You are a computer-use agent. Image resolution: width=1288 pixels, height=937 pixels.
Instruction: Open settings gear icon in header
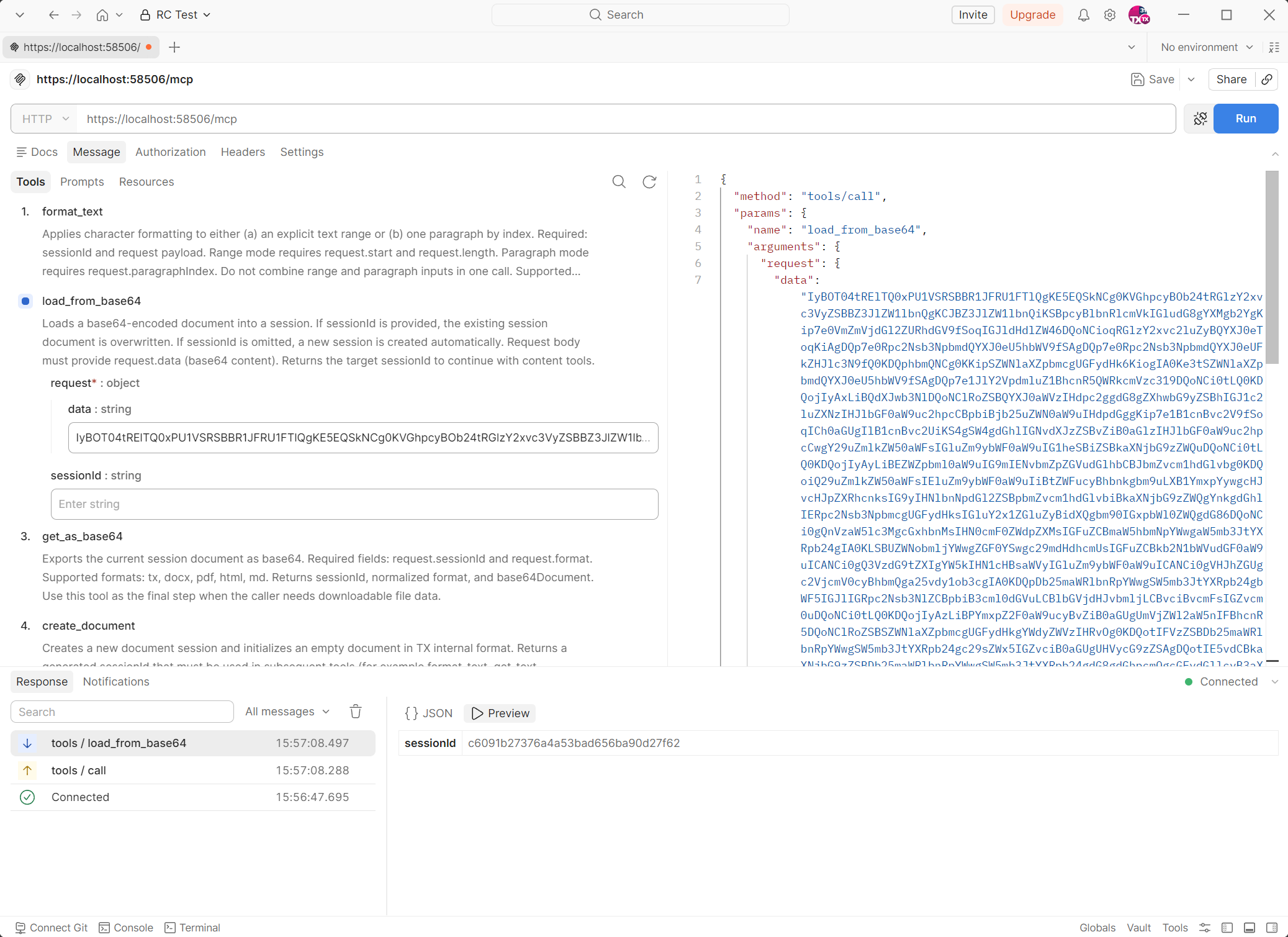(1110, 15)
